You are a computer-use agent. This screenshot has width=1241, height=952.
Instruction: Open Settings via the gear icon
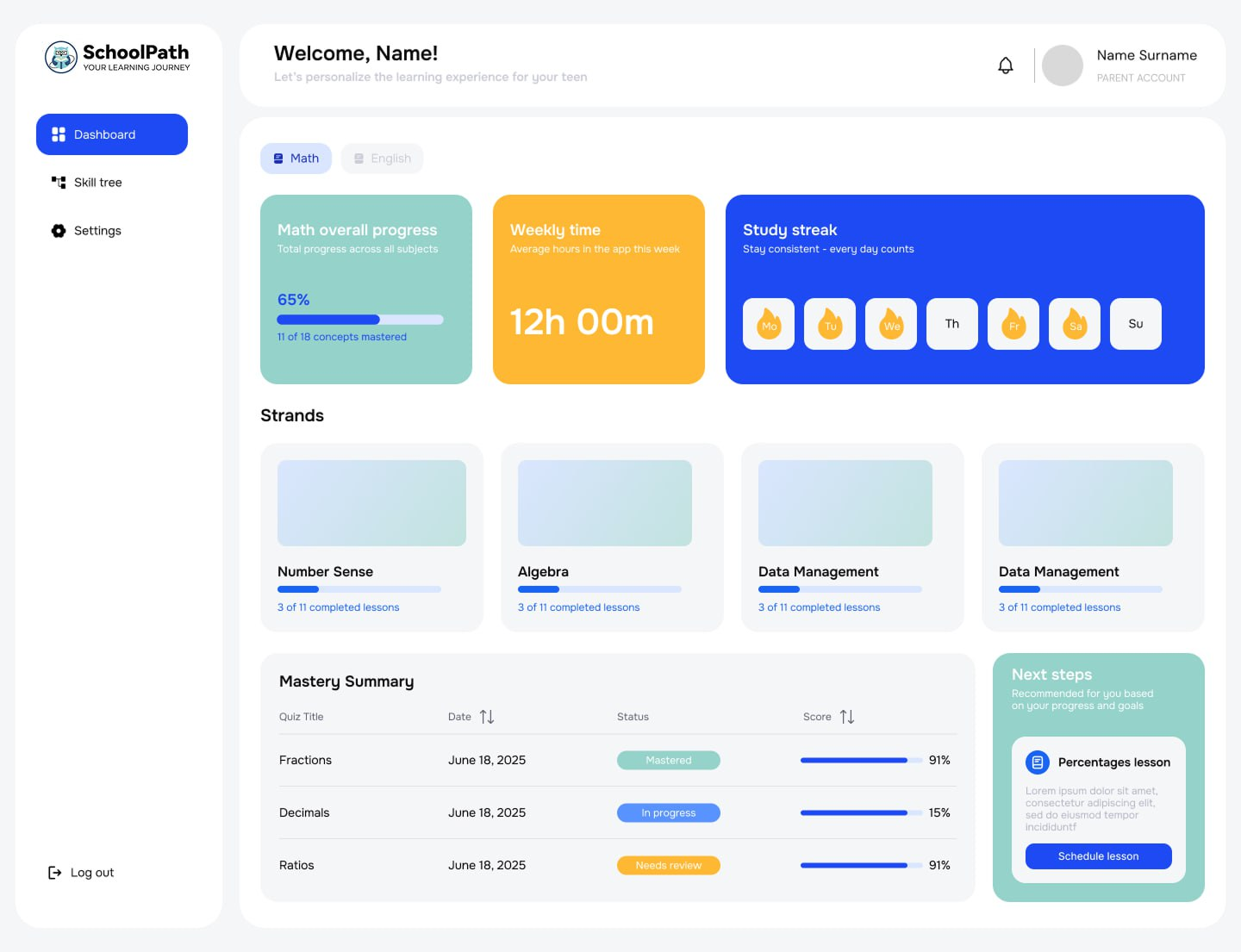[x=58, y=230]
